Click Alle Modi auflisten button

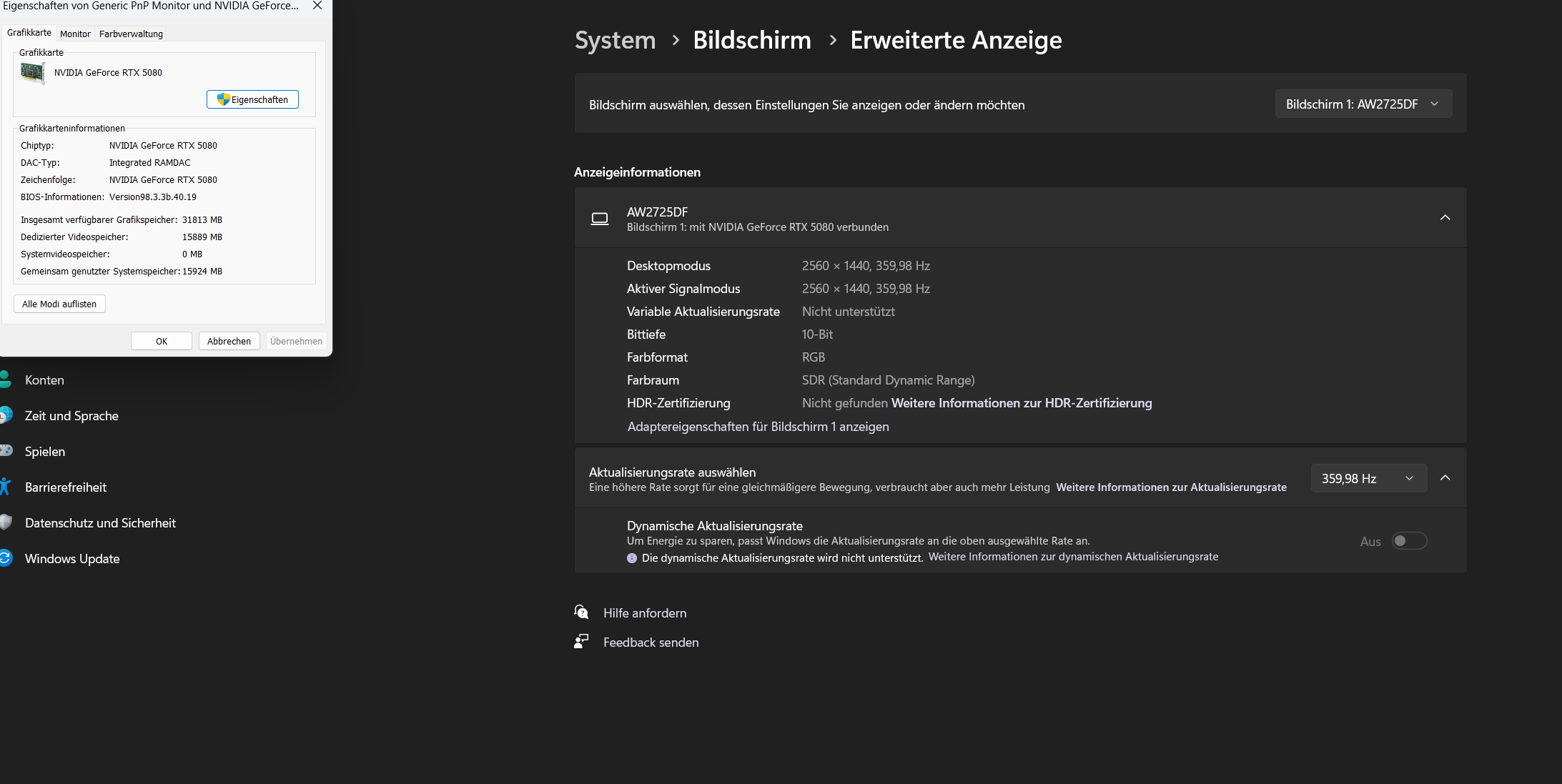59,304
